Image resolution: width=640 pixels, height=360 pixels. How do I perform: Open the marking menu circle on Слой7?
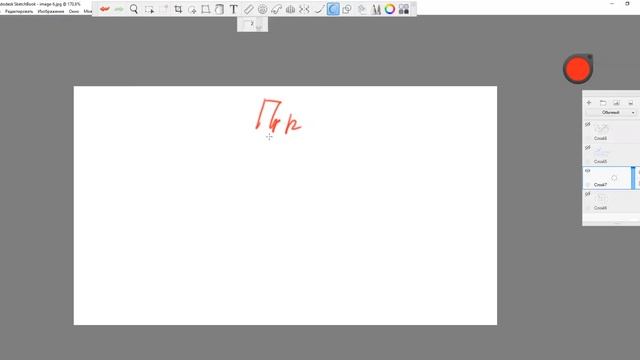[x=614, y=178]
